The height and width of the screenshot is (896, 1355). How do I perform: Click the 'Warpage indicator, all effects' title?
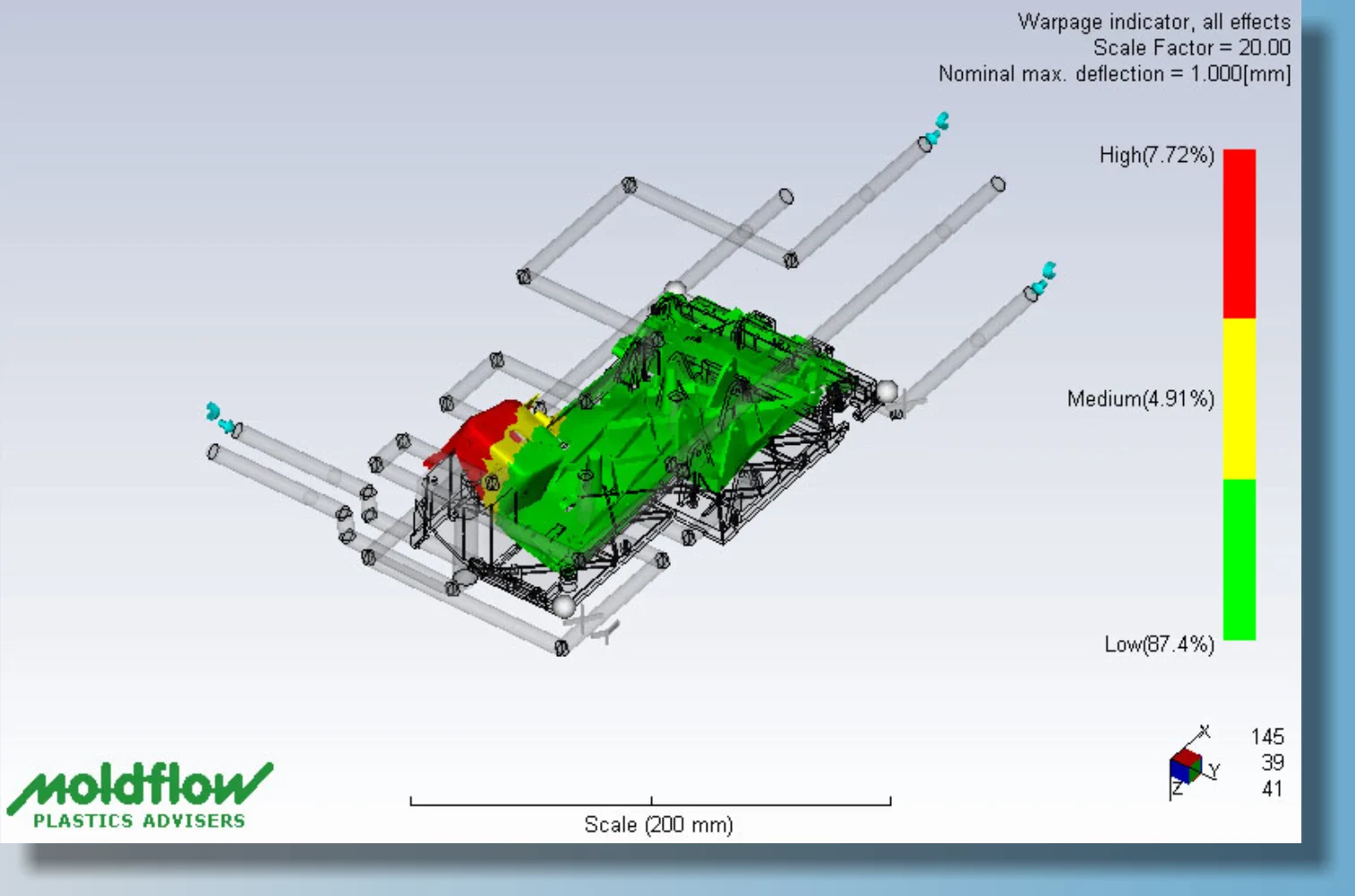(x=1153, y=22)
